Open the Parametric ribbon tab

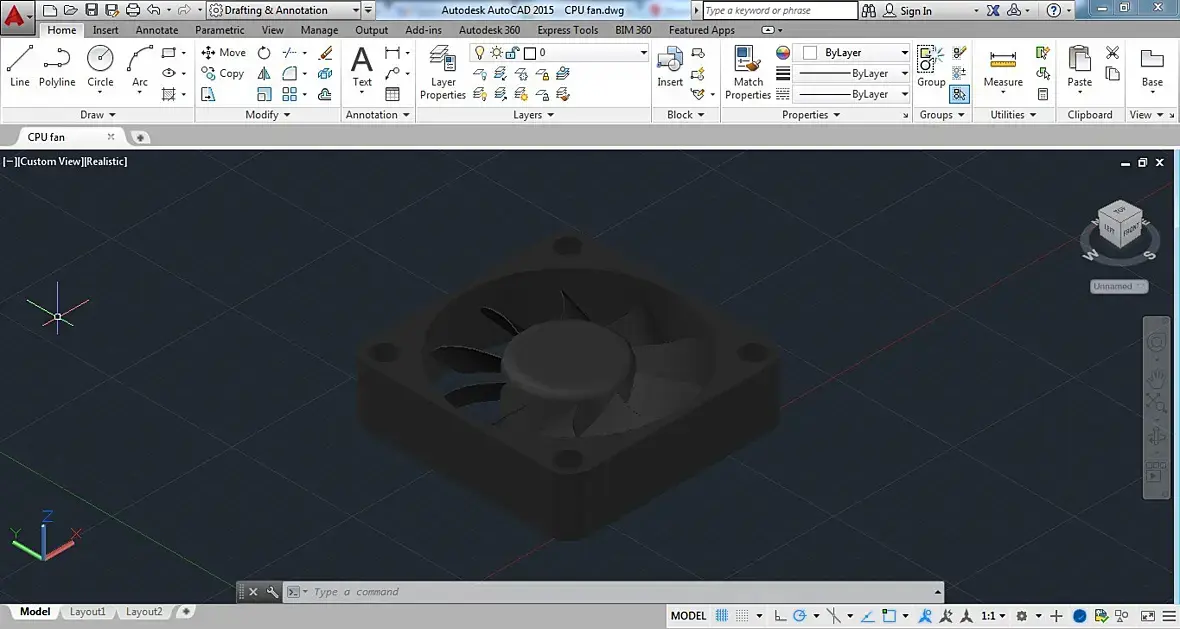220,30
